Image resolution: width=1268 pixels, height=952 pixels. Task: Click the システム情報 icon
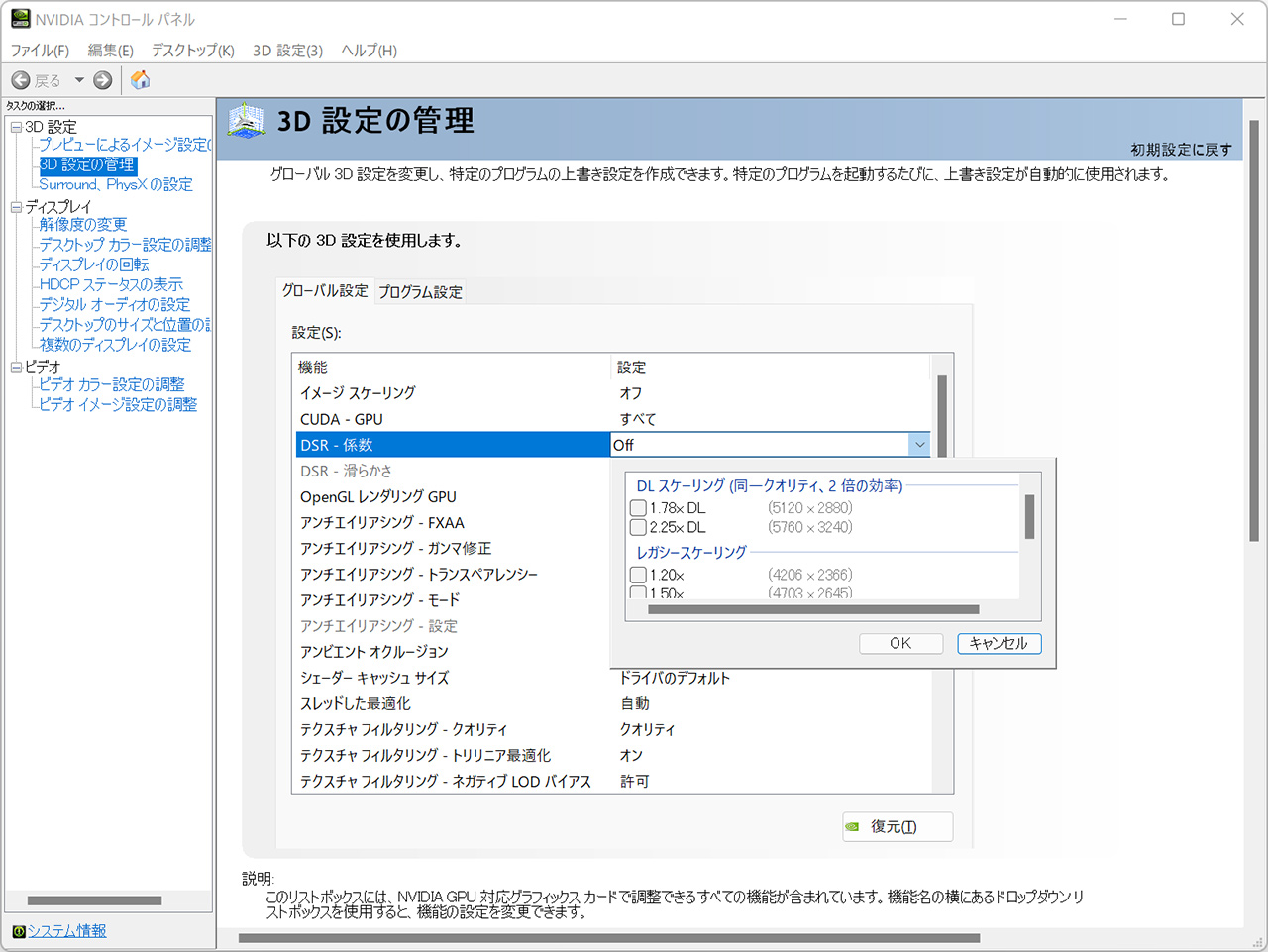click(19, 931)
